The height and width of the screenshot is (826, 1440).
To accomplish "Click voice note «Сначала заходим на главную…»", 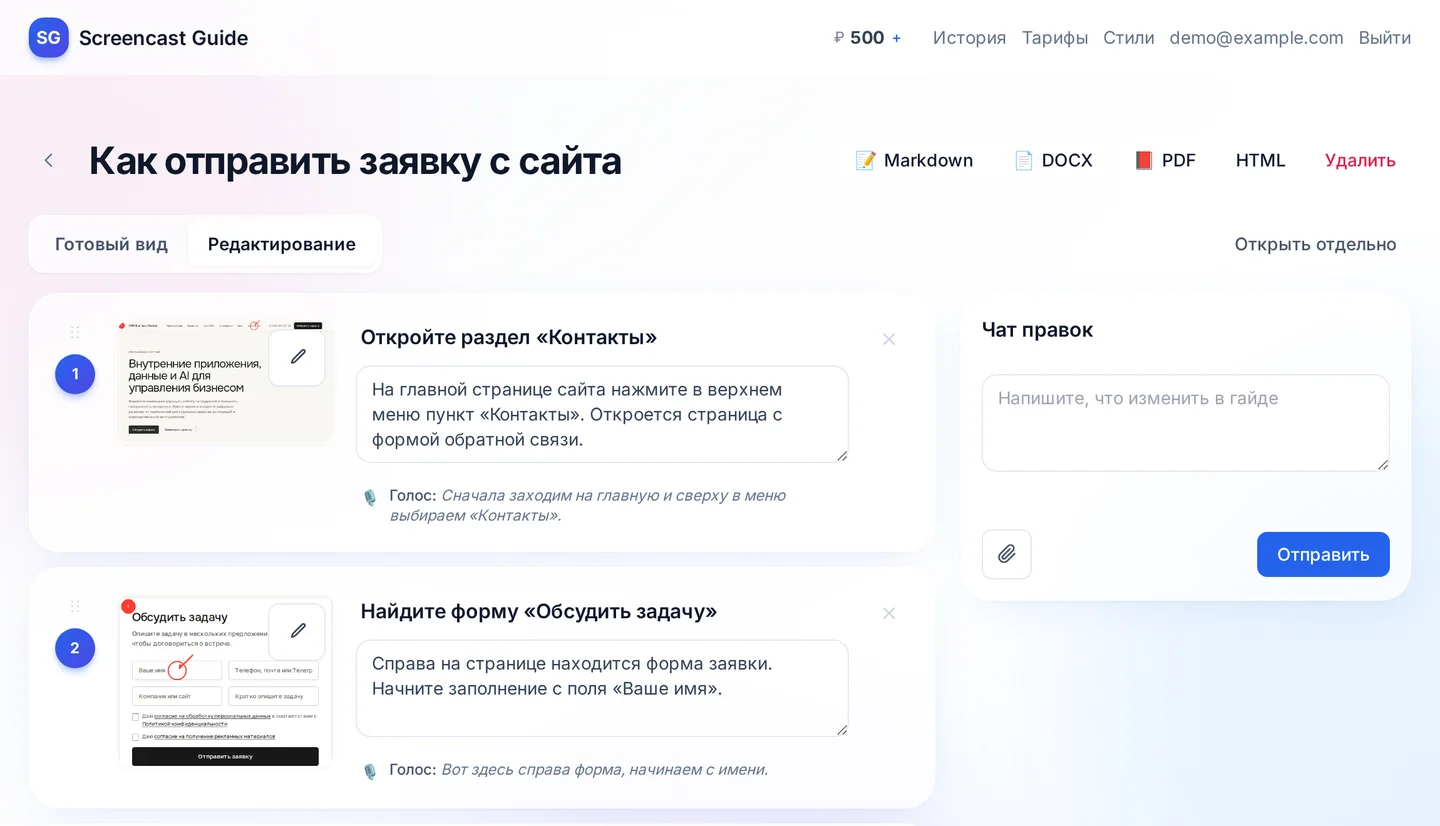I will coord(588,506).
